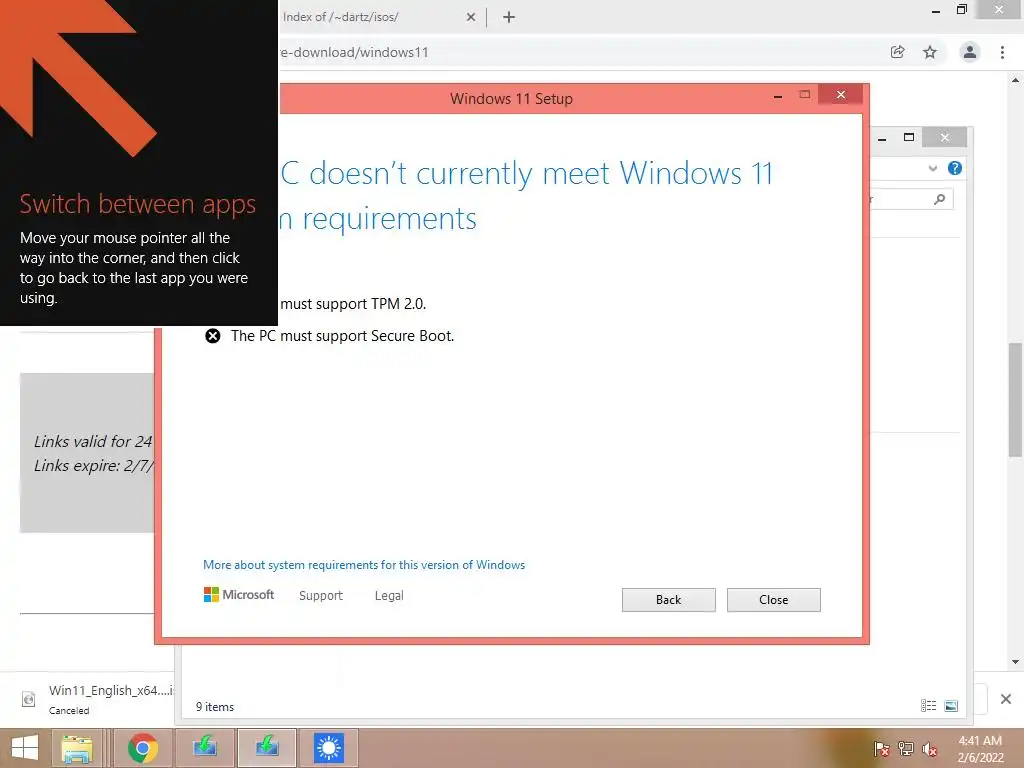Viewport: 1024px width, 768px height.
Task: Click the Close button in Windows 11 Setup
Action: (x=774, y=600)
